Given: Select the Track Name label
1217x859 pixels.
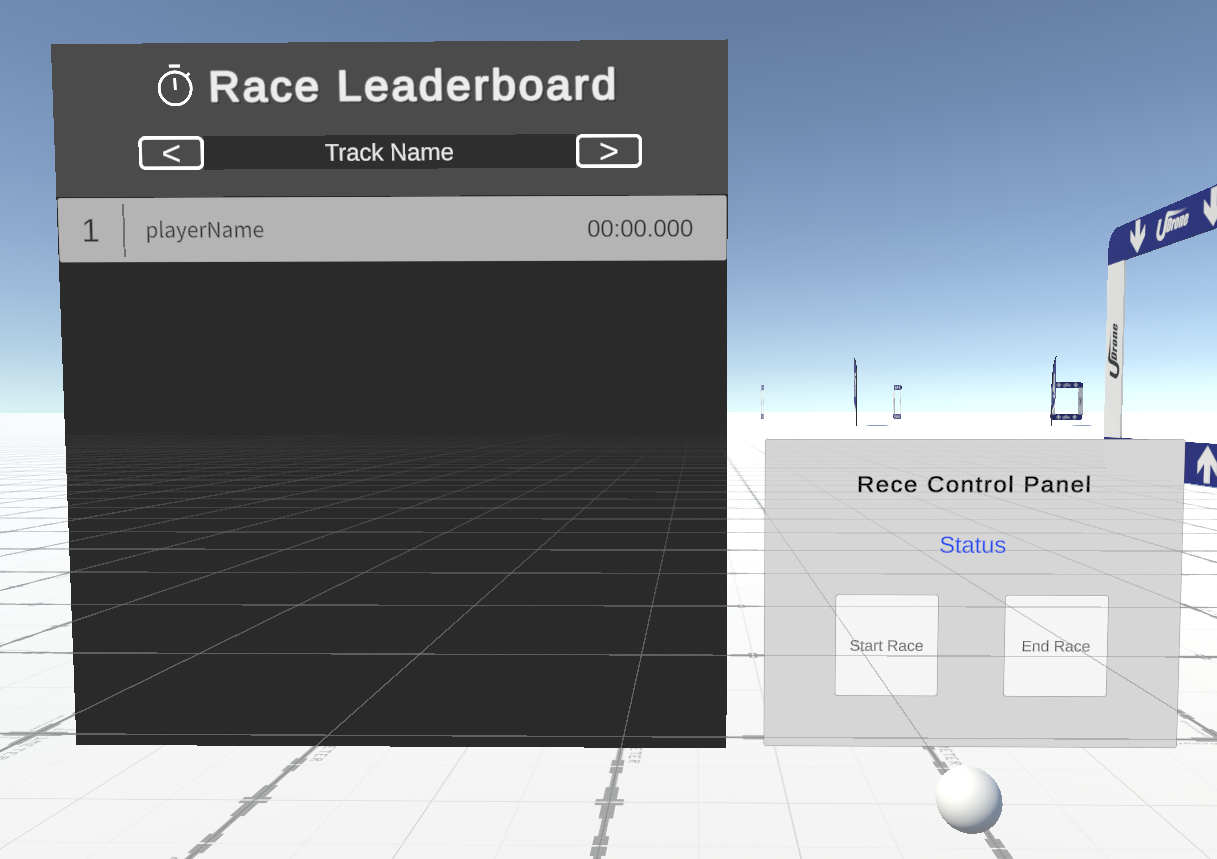Looking at the screenshot, I should click(x=389, y=152).
